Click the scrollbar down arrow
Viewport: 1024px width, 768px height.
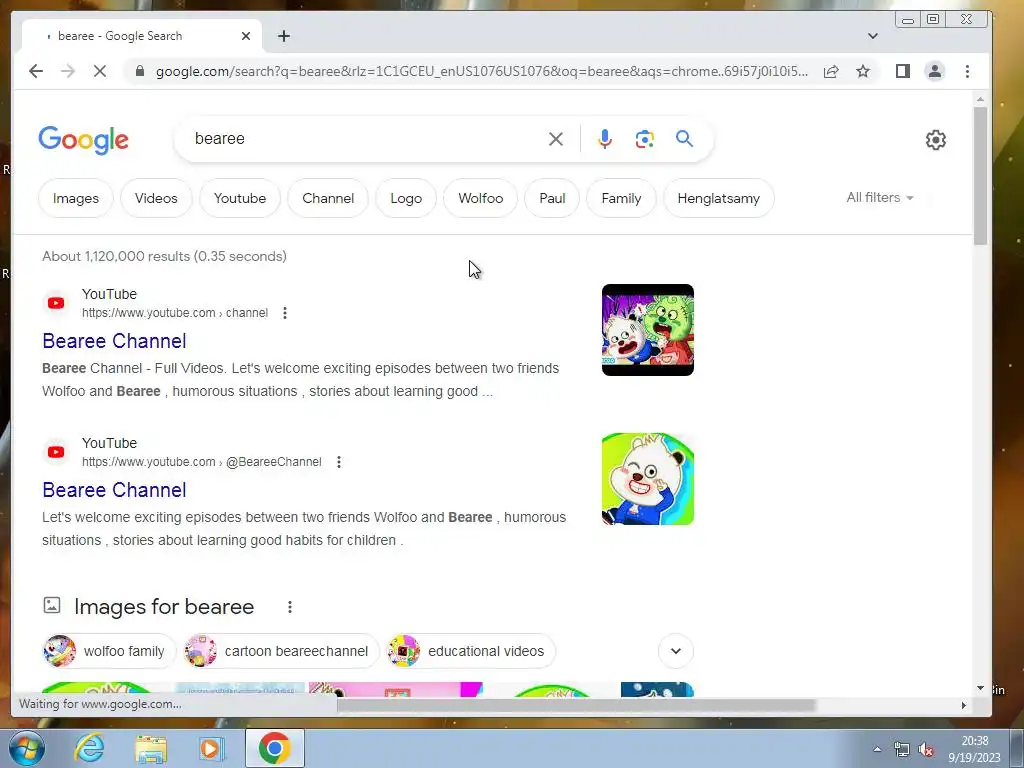(980, 688)
